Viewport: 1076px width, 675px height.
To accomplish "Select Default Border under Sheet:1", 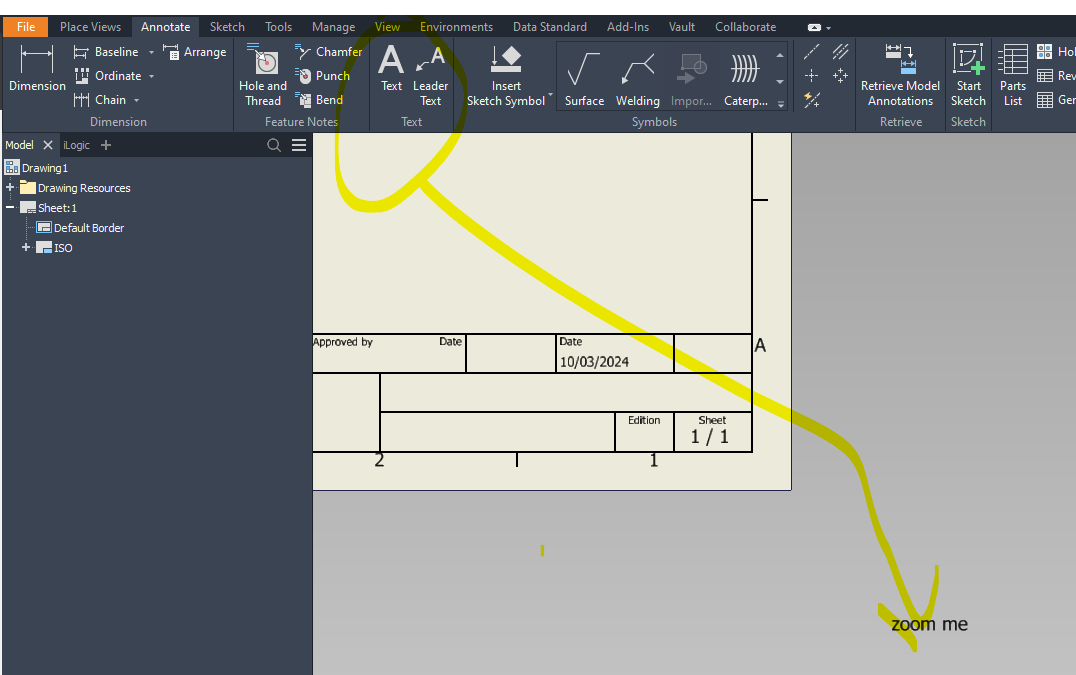I will coord(89,227).
